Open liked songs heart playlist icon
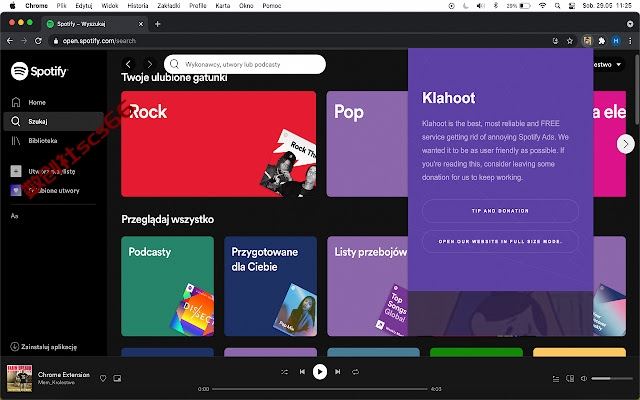This screenshot has height=400, width=640. [16, 190]
